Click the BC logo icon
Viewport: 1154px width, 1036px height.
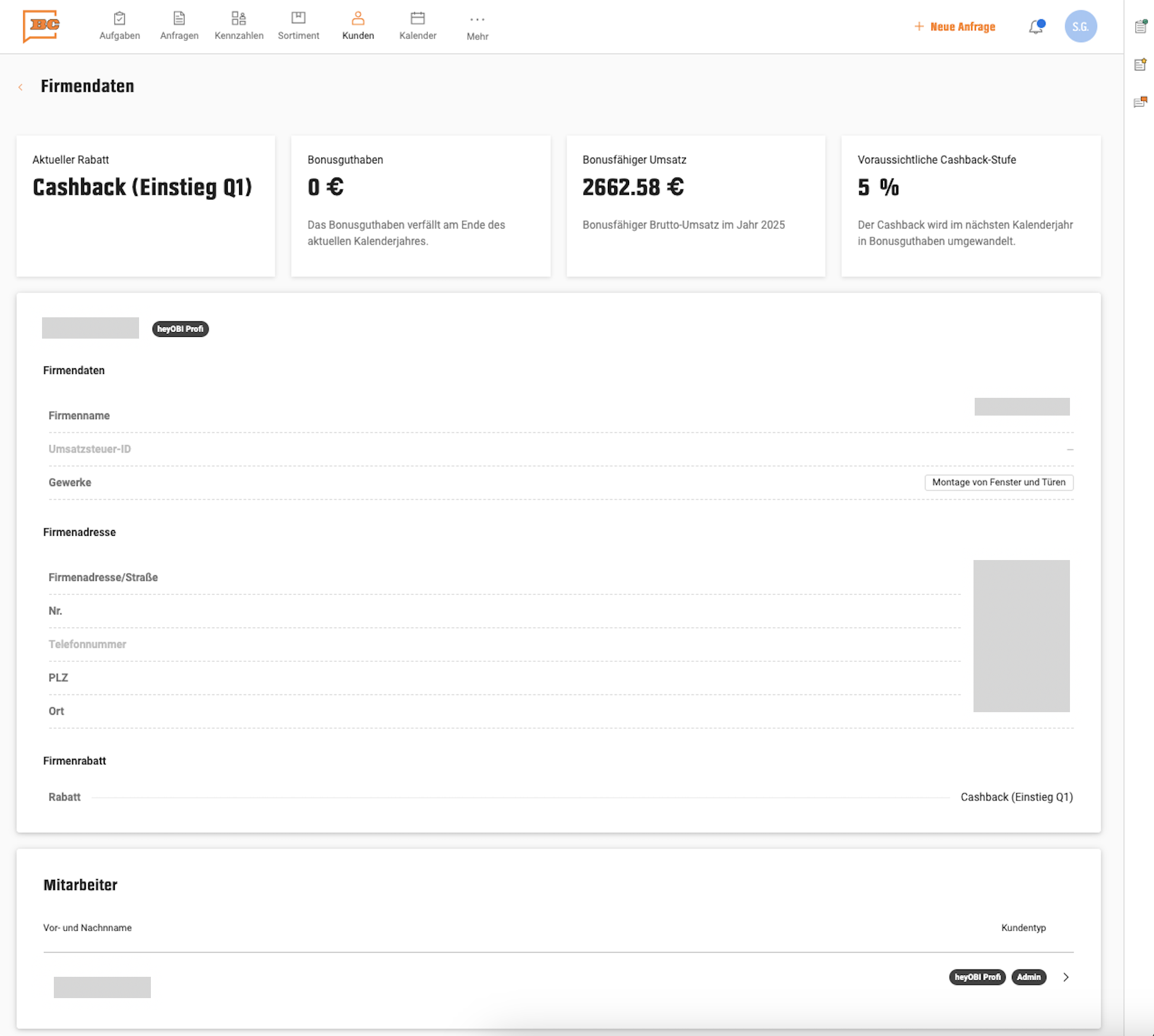[41, 26]
